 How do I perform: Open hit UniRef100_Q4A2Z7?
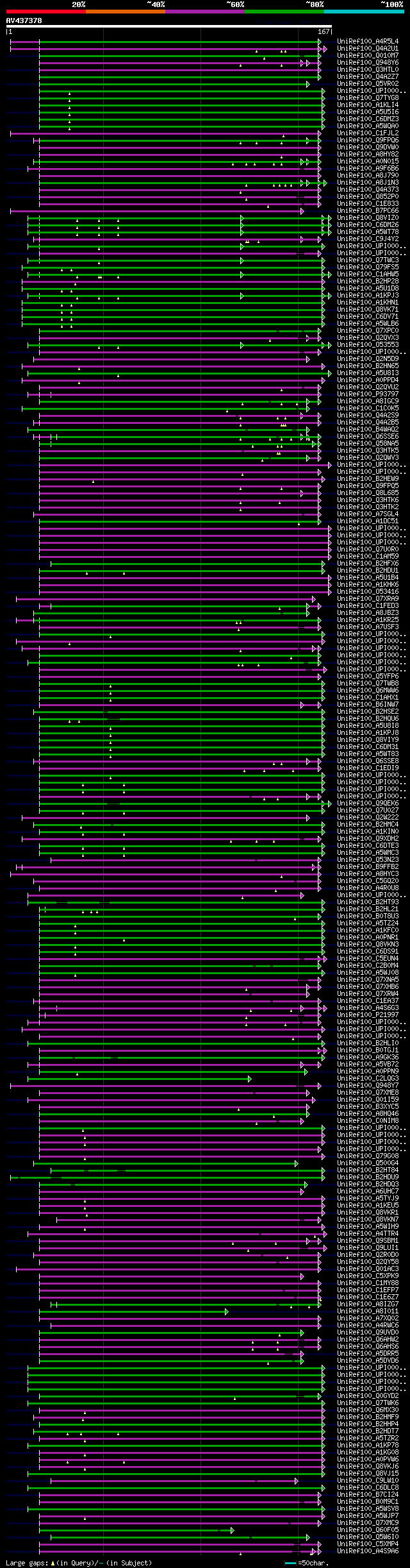coord(368,77)
